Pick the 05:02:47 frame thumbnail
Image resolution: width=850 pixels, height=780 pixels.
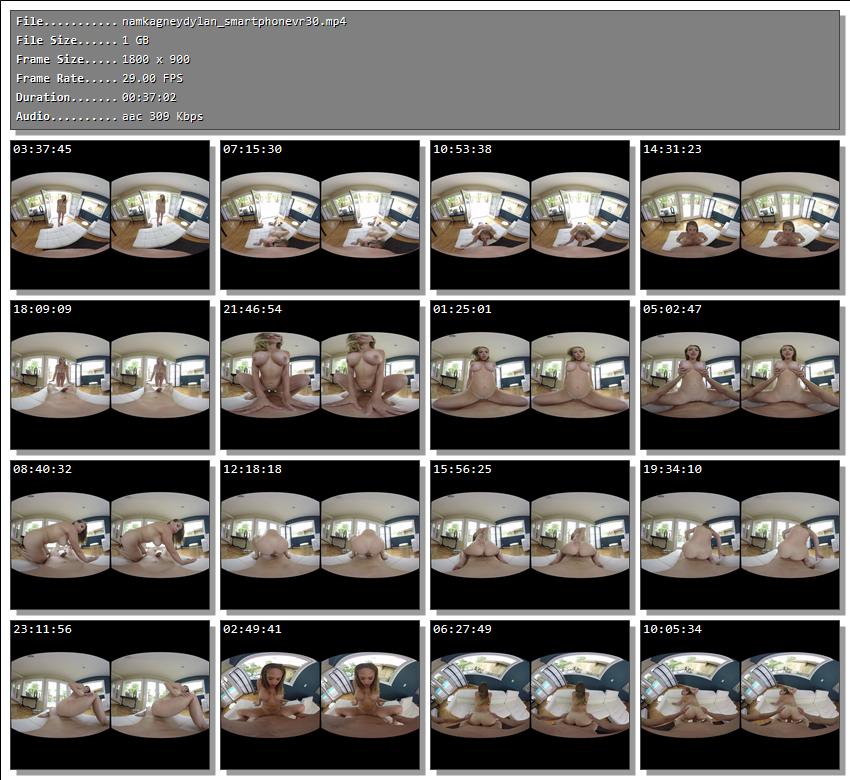pos(740,375)
